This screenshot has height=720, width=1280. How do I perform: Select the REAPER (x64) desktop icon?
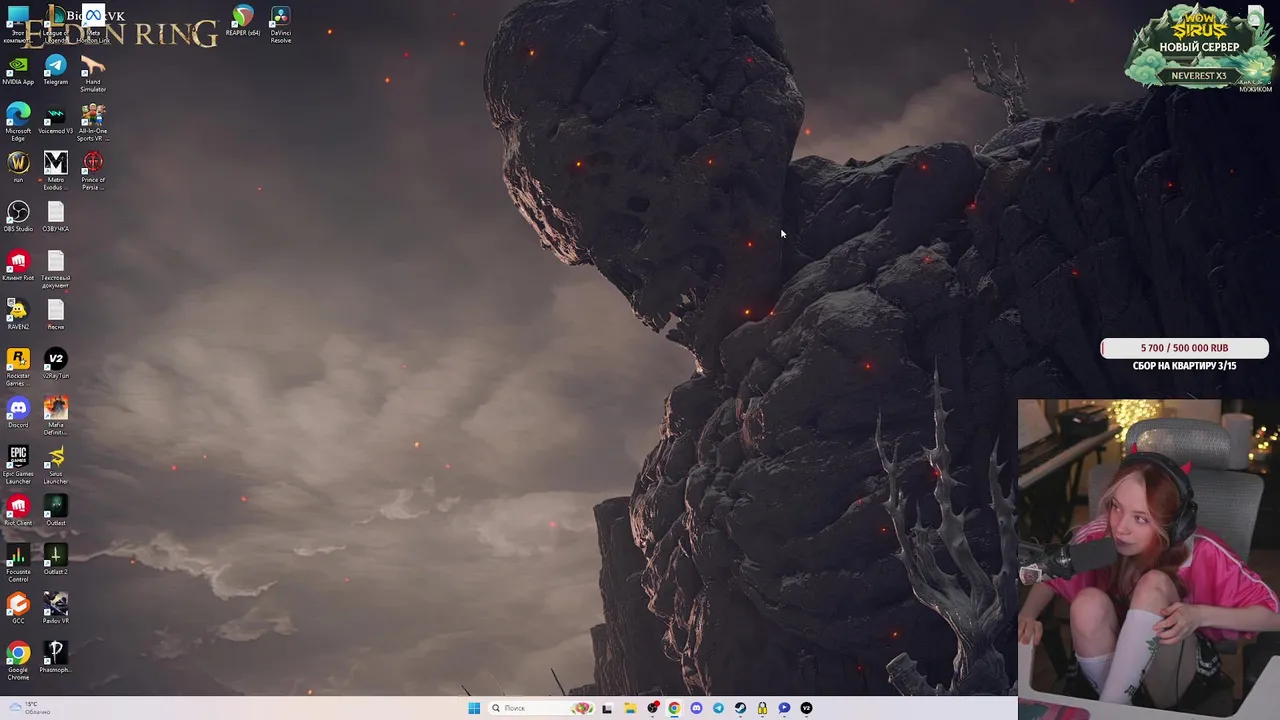[x=243, y=21]
